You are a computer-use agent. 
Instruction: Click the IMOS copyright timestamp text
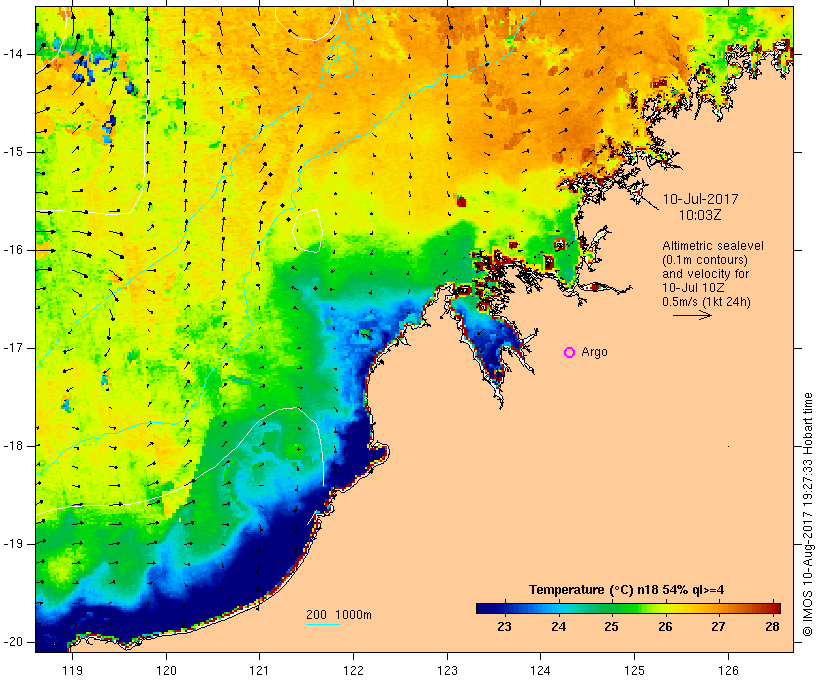808,515
